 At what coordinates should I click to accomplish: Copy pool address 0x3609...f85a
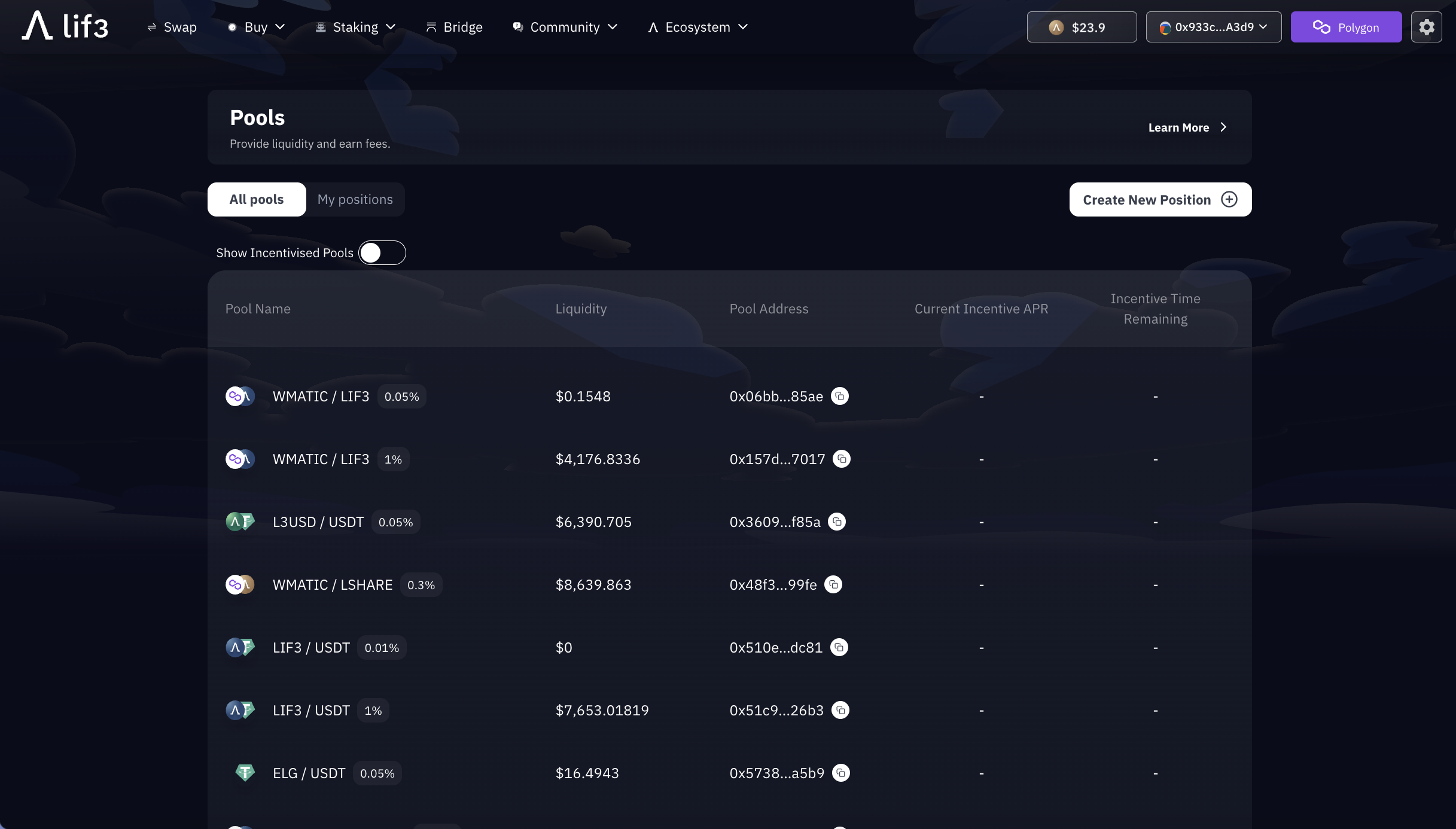pos(837,522)
